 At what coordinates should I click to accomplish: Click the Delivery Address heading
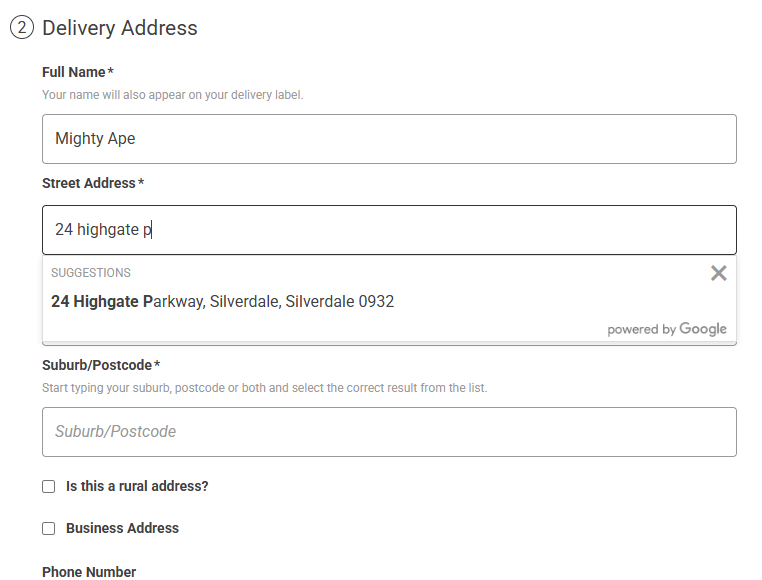click(120, 28)
